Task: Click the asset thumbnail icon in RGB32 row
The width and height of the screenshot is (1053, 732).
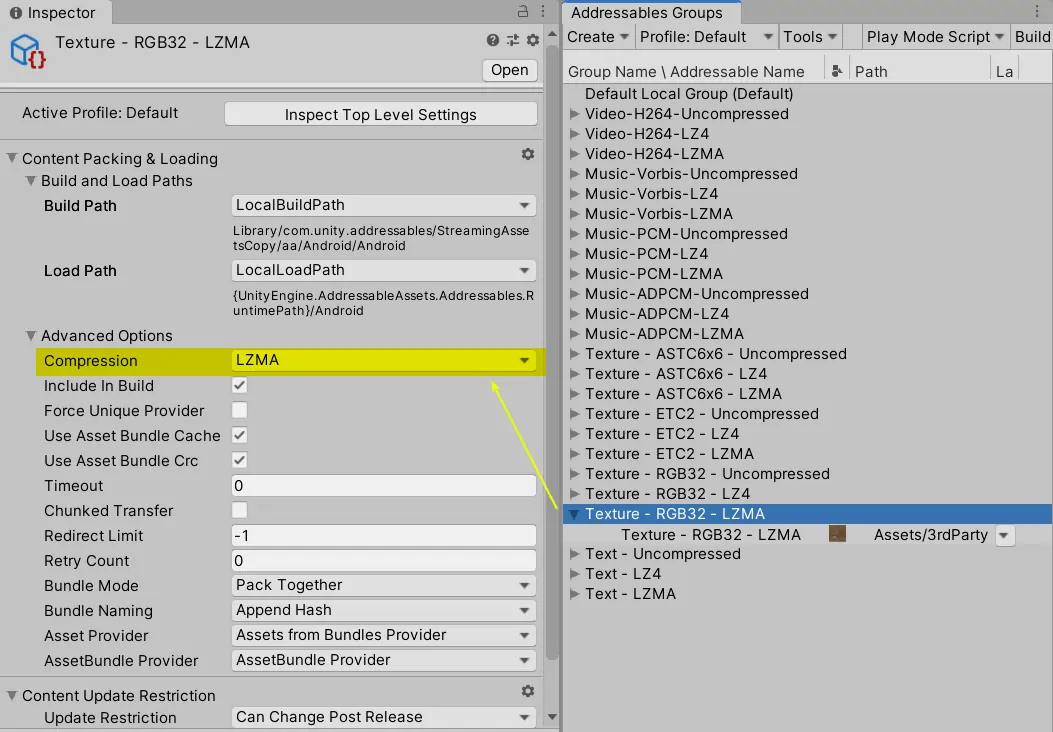Action: (838, 534)
